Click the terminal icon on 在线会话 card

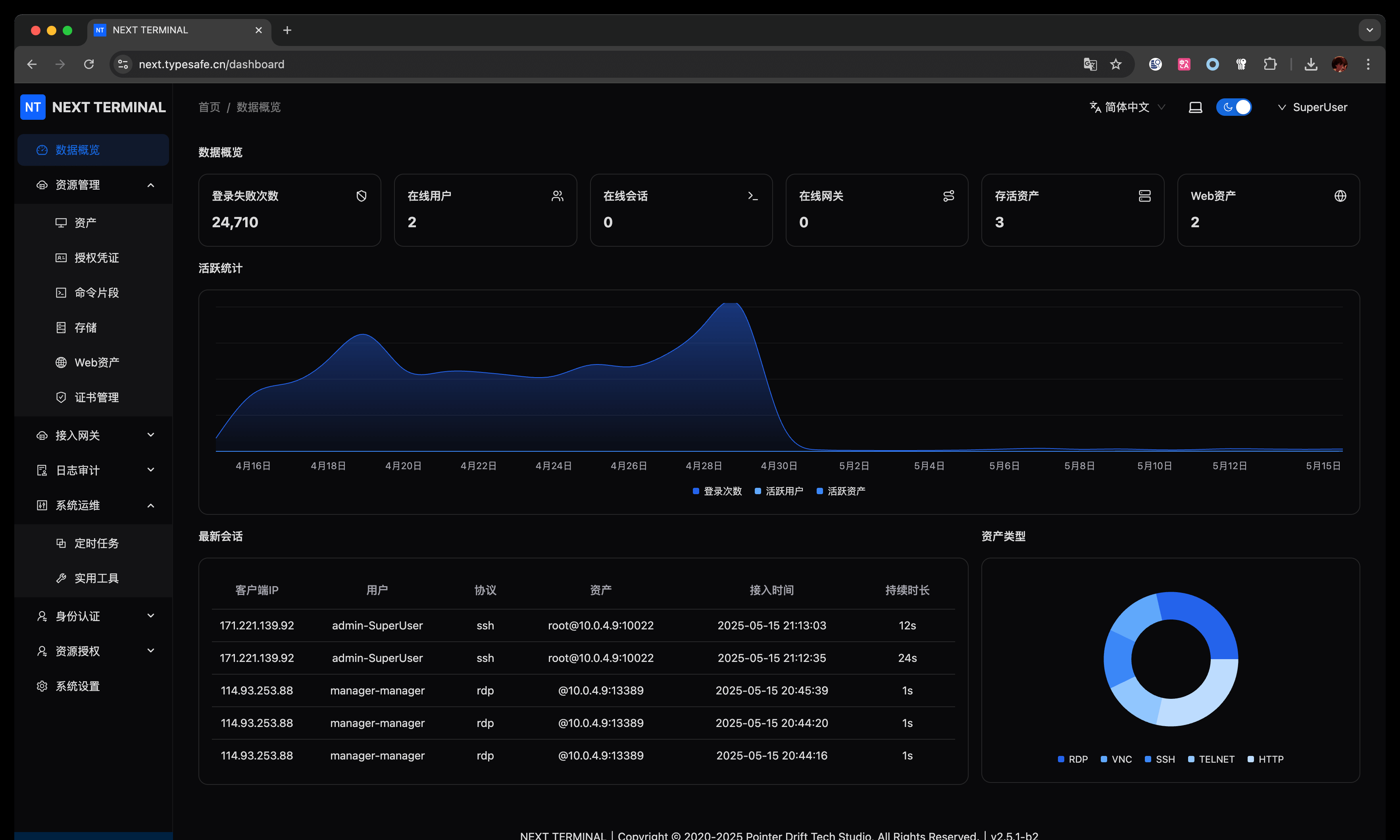click(x=753, y=196)
